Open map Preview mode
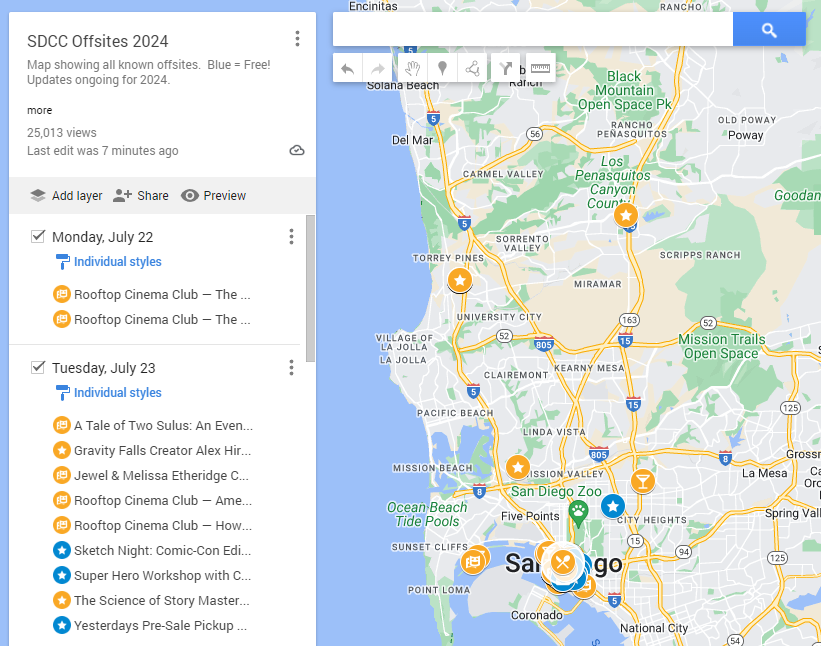Viewport: 821px width, 646px height. pyautogui.click(x=214, y=195)
